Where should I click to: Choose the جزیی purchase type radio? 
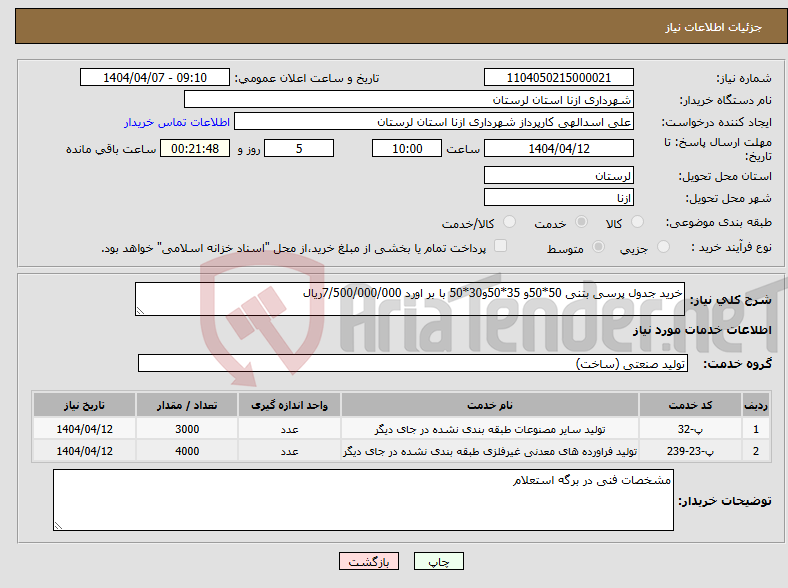(663, 246)
